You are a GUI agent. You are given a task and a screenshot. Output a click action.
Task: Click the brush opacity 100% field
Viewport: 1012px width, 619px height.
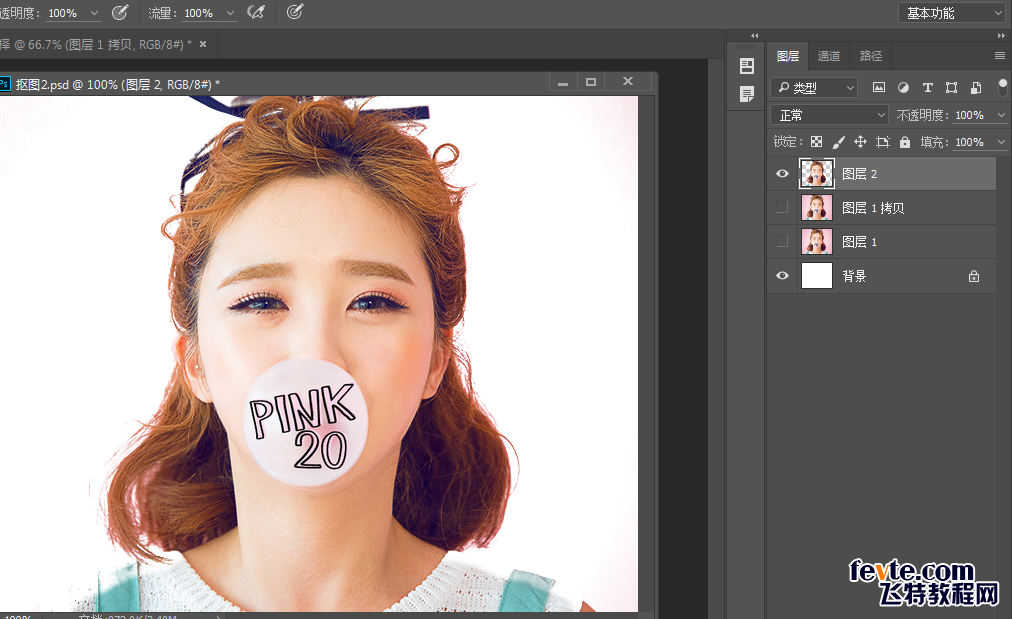[x=63, y=13]
